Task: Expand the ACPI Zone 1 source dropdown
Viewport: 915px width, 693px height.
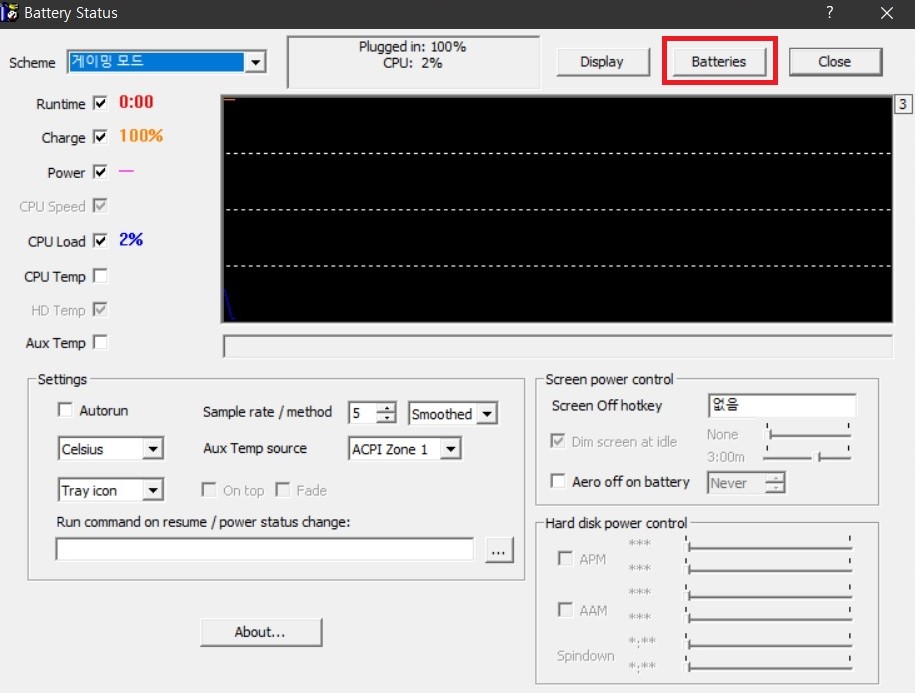Action: (450, 449)
